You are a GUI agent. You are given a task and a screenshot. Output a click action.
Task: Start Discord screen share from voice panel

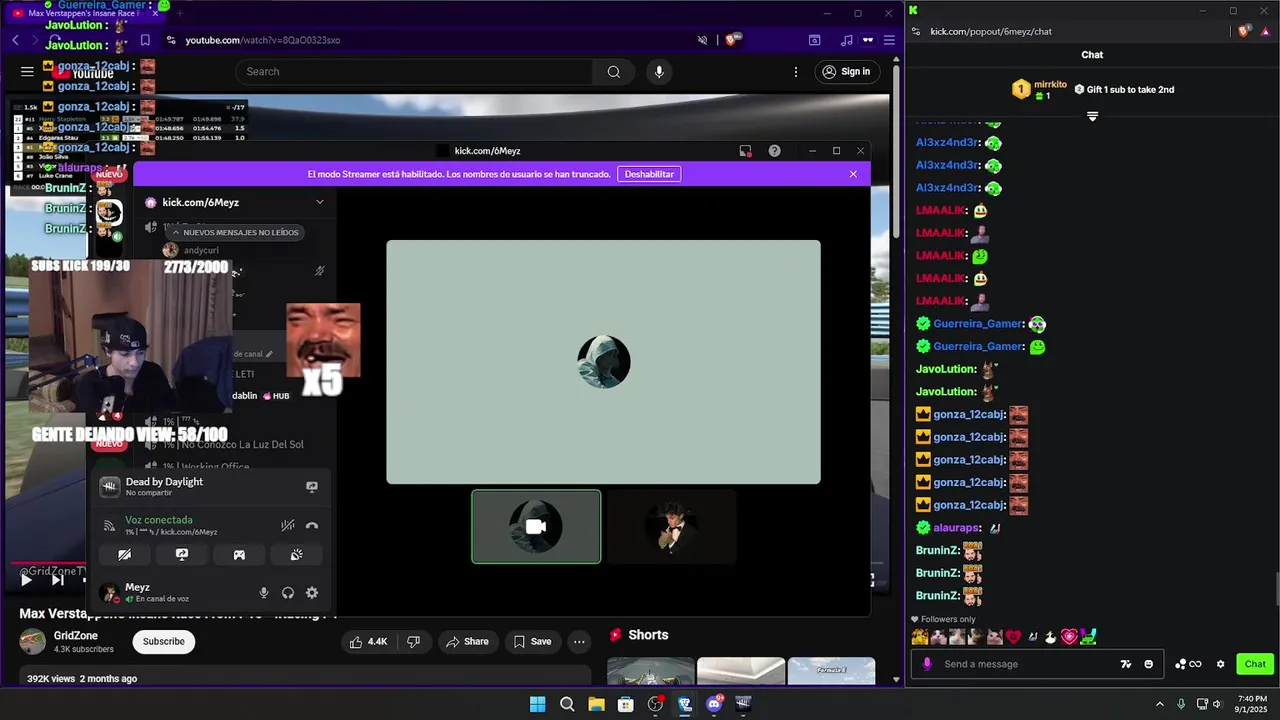tap(182, 554)
